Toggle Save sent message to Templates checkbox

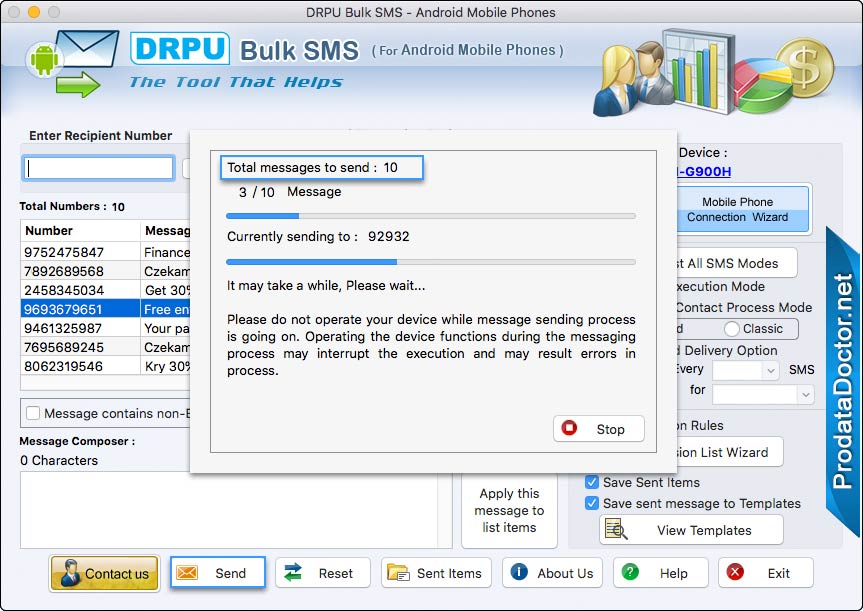[592, 503]
